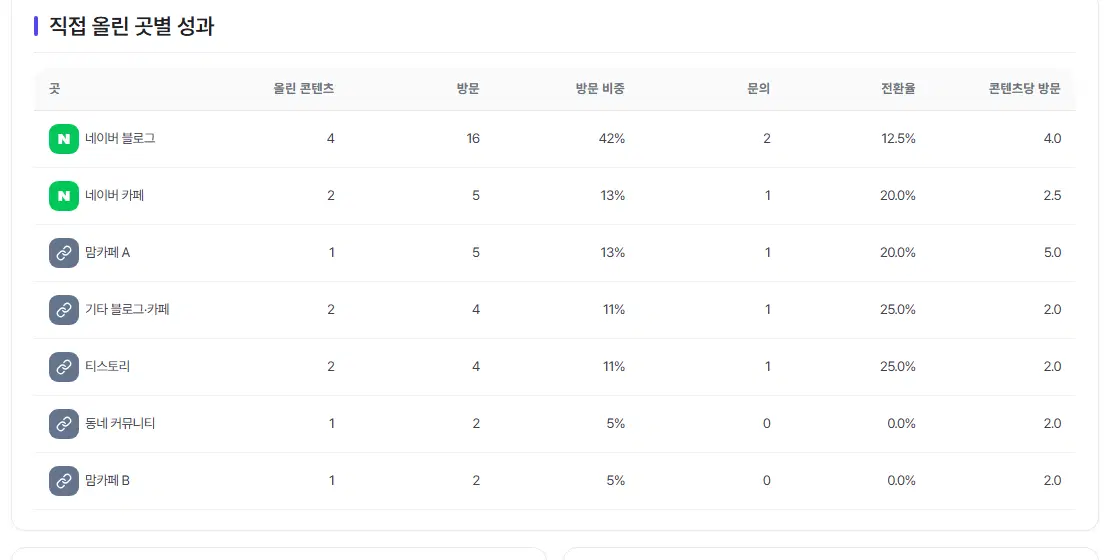Click the 0 inquiries cell for 맘카페 B

[767, 481]
